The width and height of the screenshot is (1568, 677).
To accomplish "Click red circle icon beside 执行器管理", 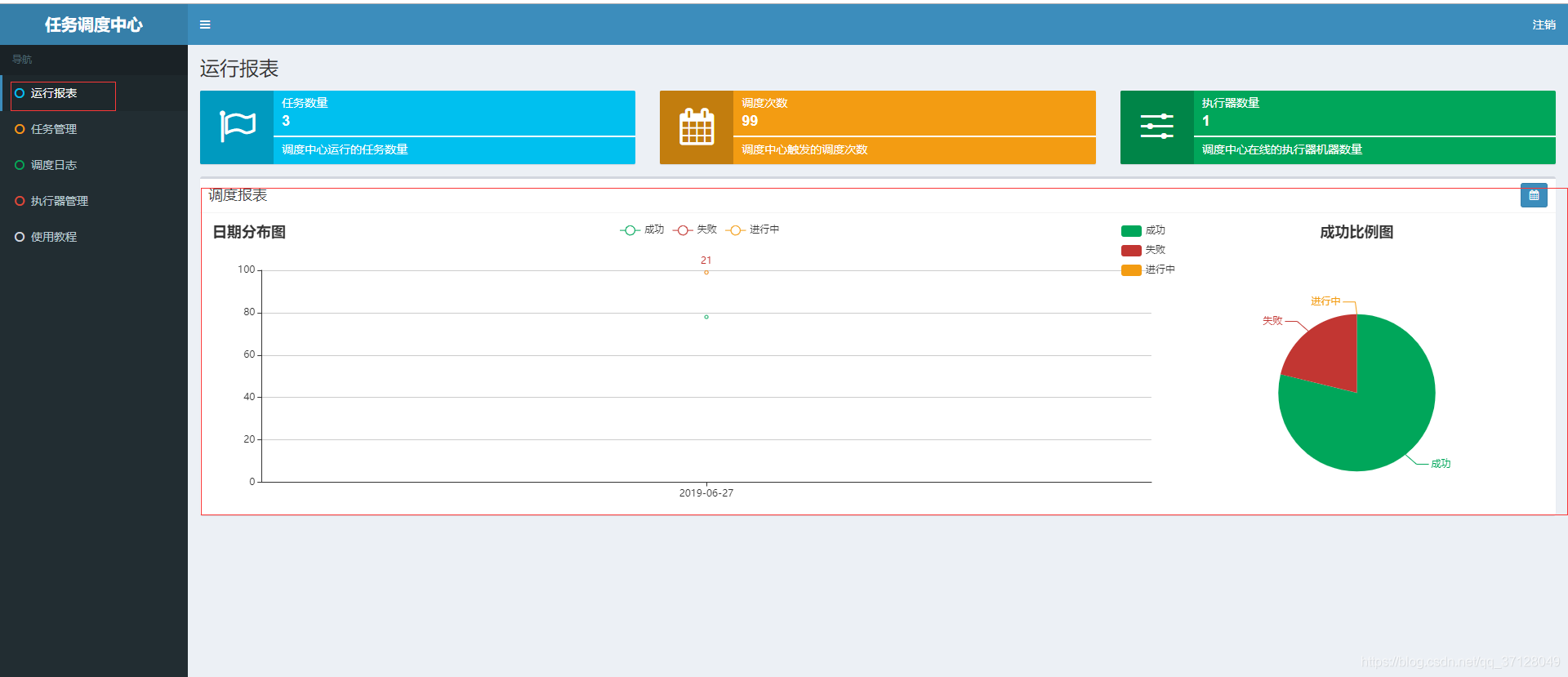I will pyautogui.click(x=20, y=201).
